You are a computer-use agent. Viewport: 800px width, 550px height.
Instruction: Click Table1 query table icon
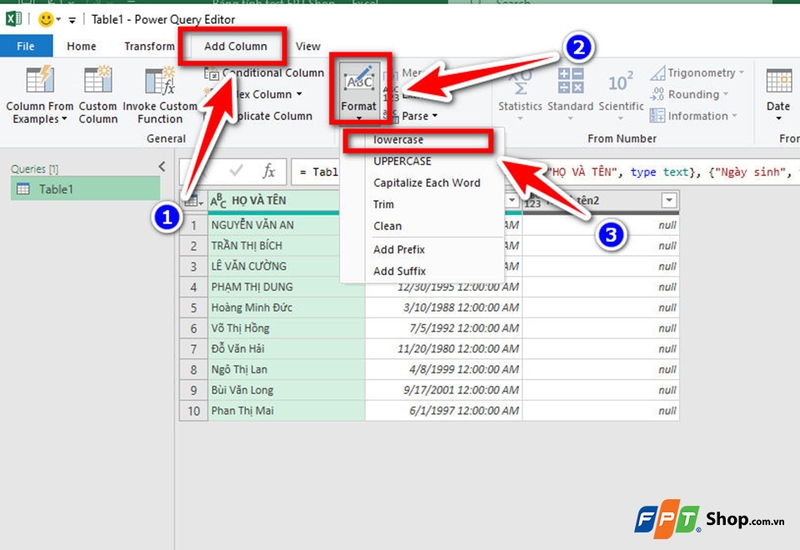pyautogui.click(x=23, y=189)
